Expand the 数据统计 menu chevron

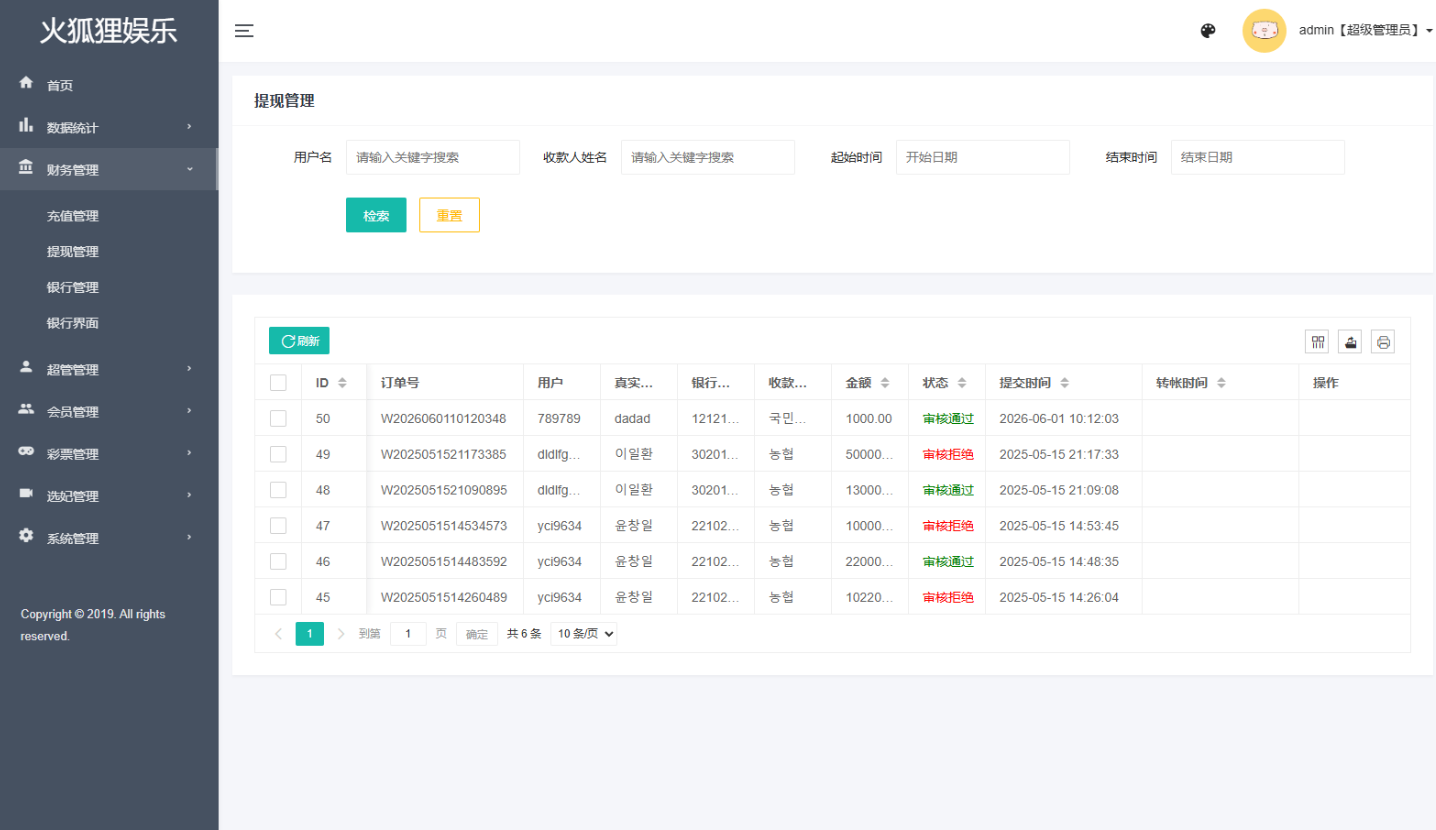(x=189, y=127)
